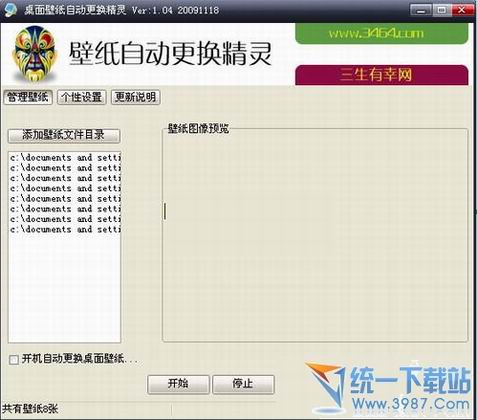Minimize the wallpaper changer window
Screen dimensions: 477x420
[421, 10]
